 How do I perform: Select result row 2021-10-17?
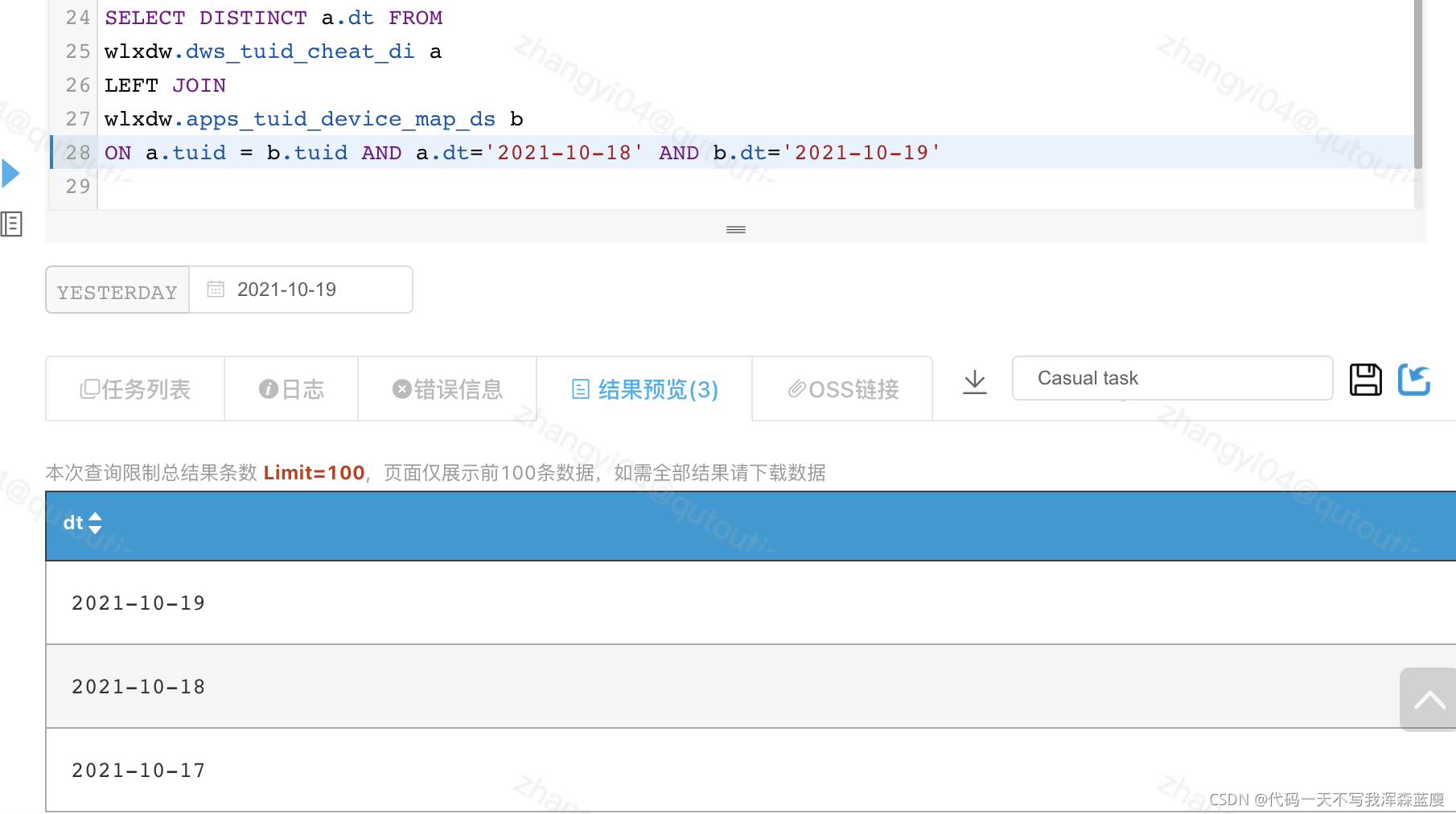pyautogui.click(x=751, y=771)
